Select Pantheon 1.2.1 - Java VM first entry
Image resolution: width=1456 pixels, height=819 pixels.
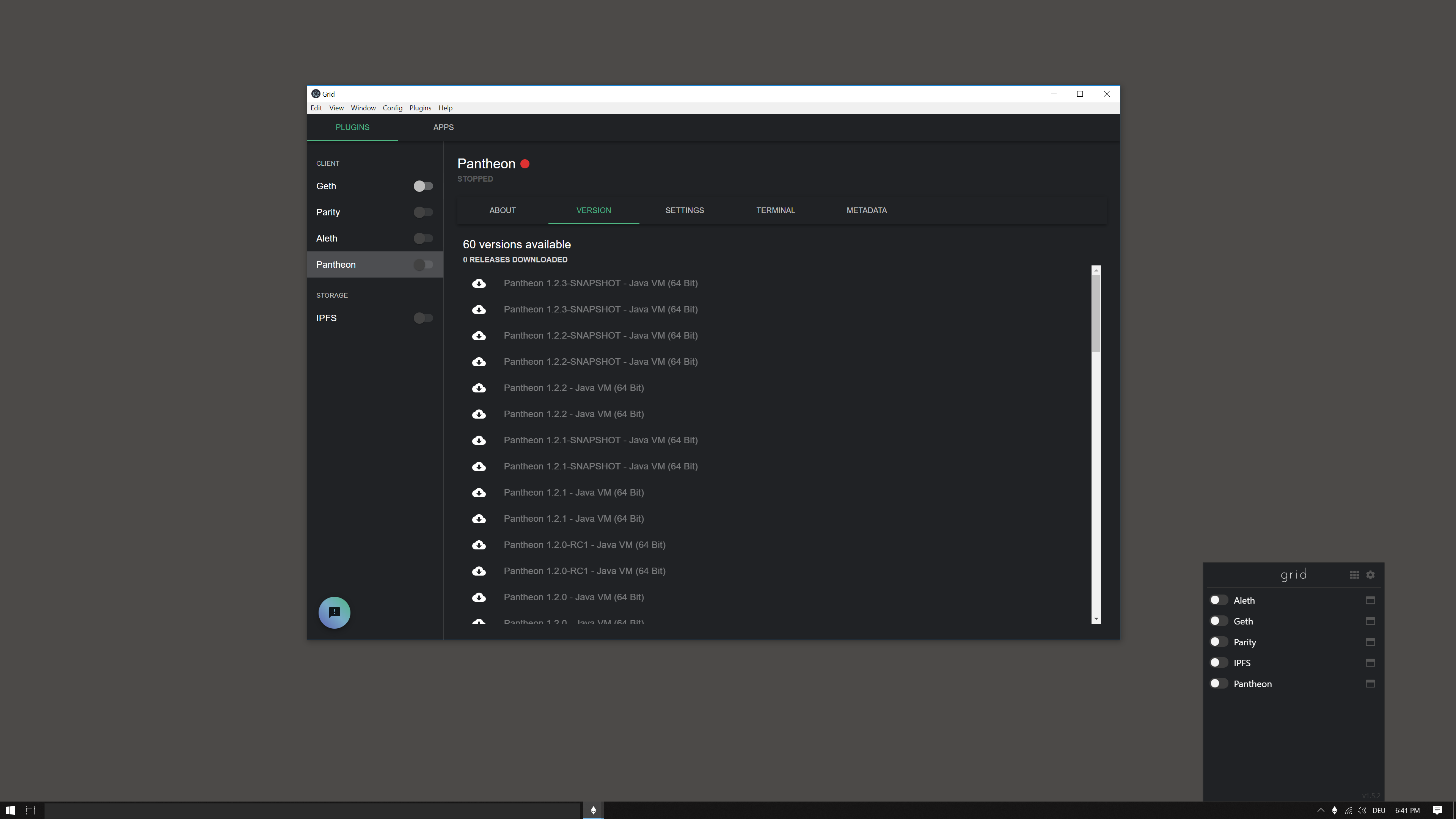coord(573,492)
